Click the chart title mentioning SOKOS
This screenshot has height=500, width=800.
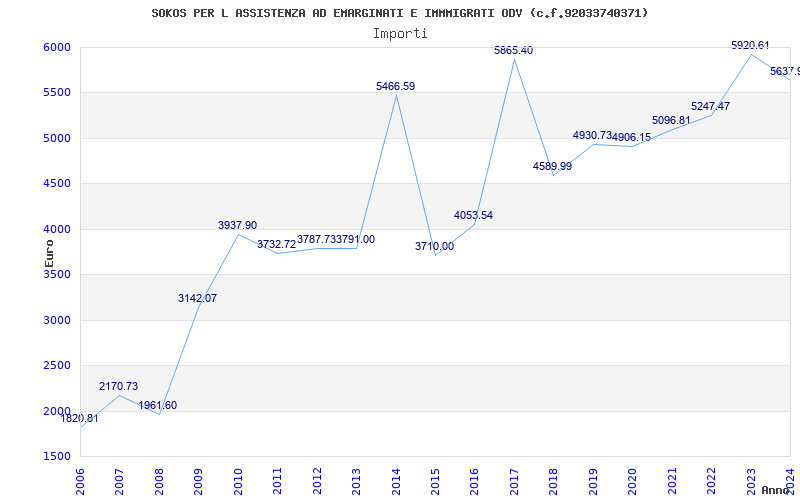point(399,13)
